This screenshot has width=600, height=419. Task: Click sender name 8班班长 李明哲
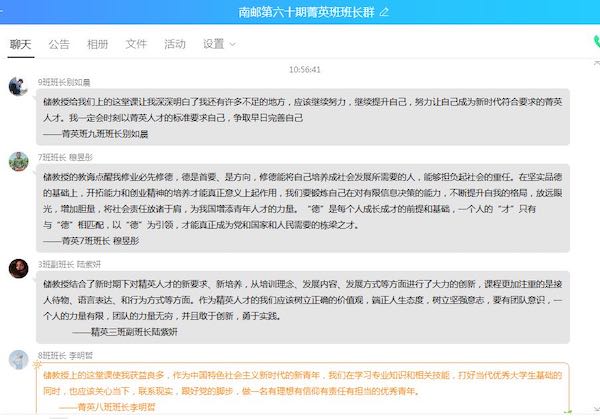point(66,354)
